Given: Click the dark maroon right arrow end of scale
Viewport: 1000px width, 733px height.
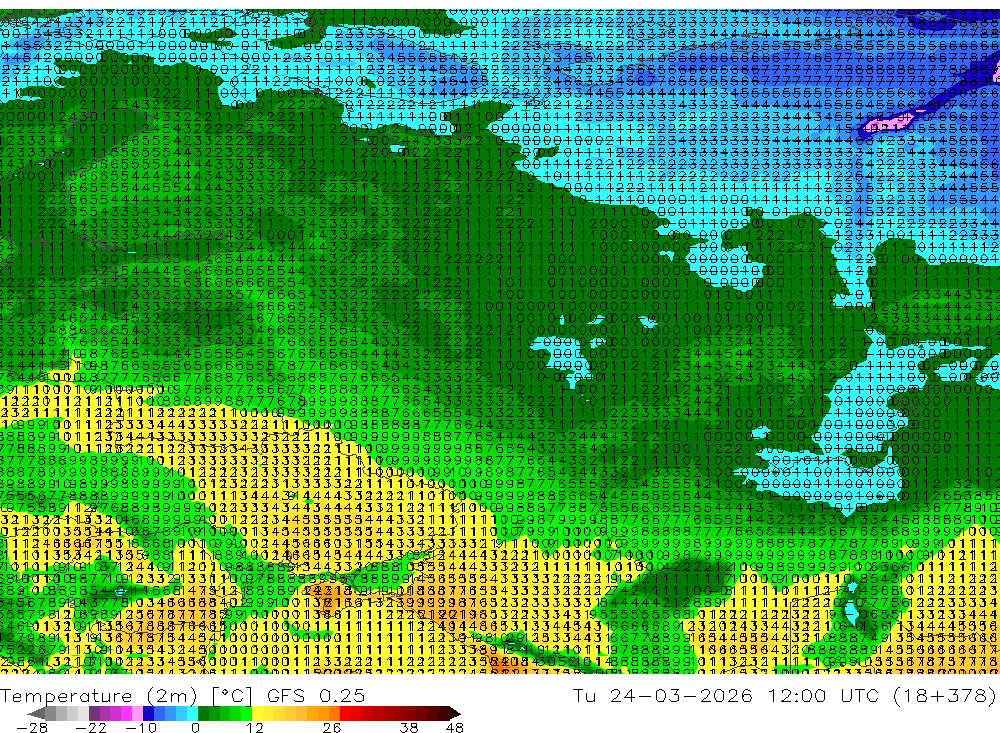Looking at the screenshot, I should [x=455, y=714].
